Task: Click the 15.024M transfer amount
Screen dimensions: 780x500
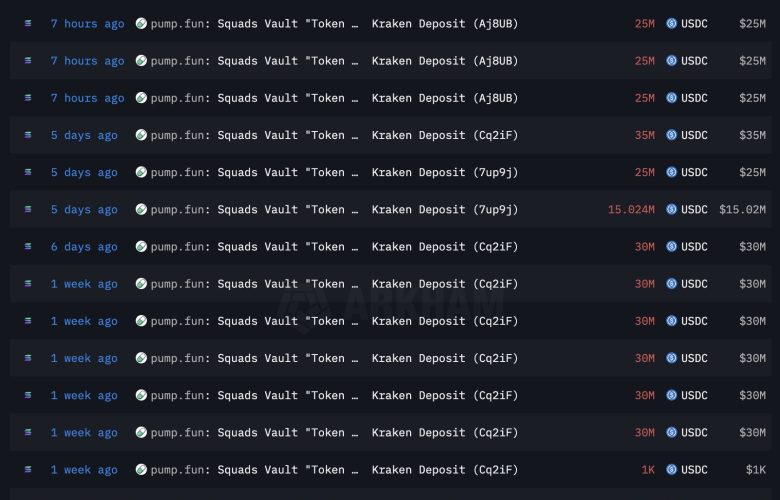Action: point(631,210)
